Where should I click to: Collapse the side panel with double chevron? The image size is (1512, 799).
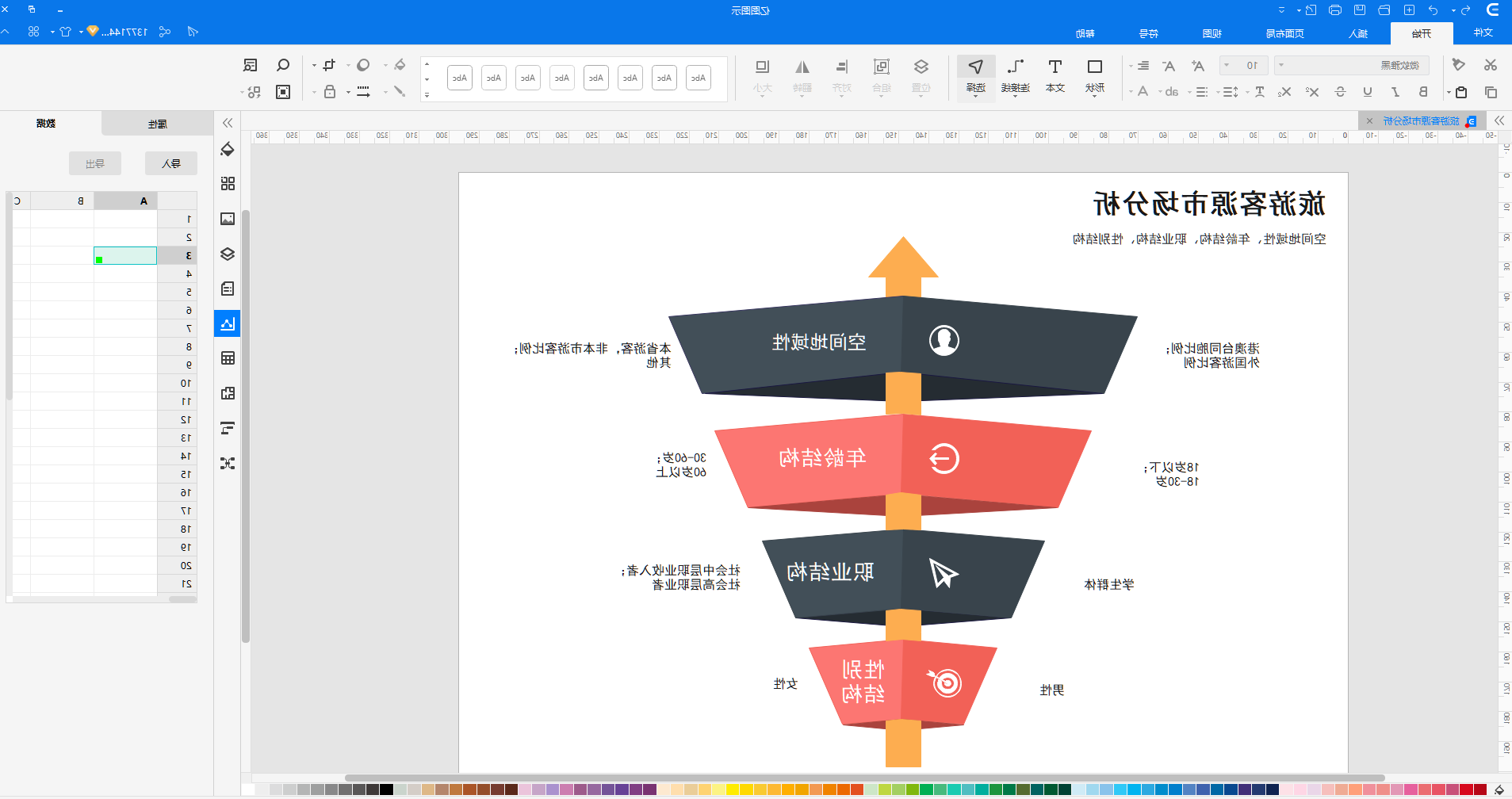coord(228,123)
